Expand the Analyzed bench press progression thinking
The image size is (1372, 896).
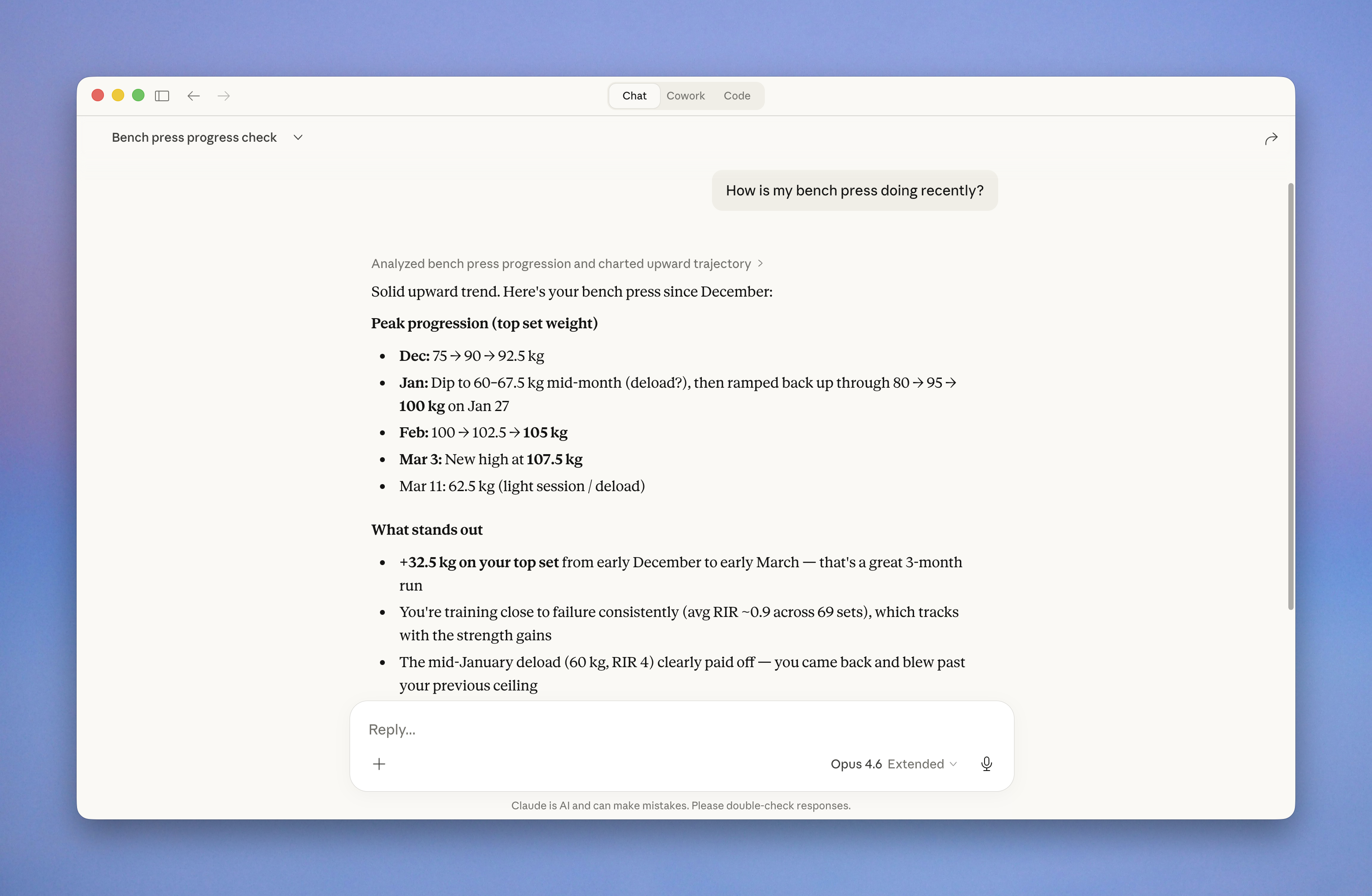click(567, 264)
